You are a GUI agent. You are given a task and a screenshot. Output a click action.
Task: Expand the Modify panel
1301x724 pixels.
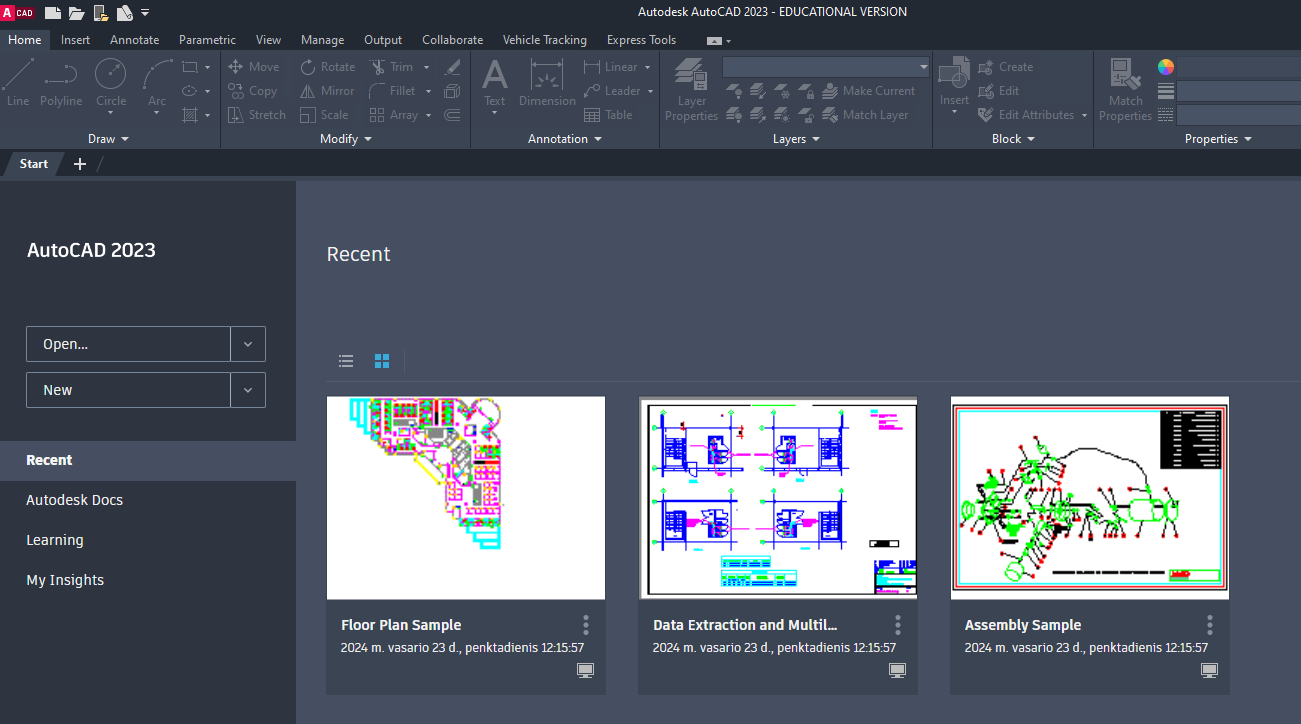345,139
